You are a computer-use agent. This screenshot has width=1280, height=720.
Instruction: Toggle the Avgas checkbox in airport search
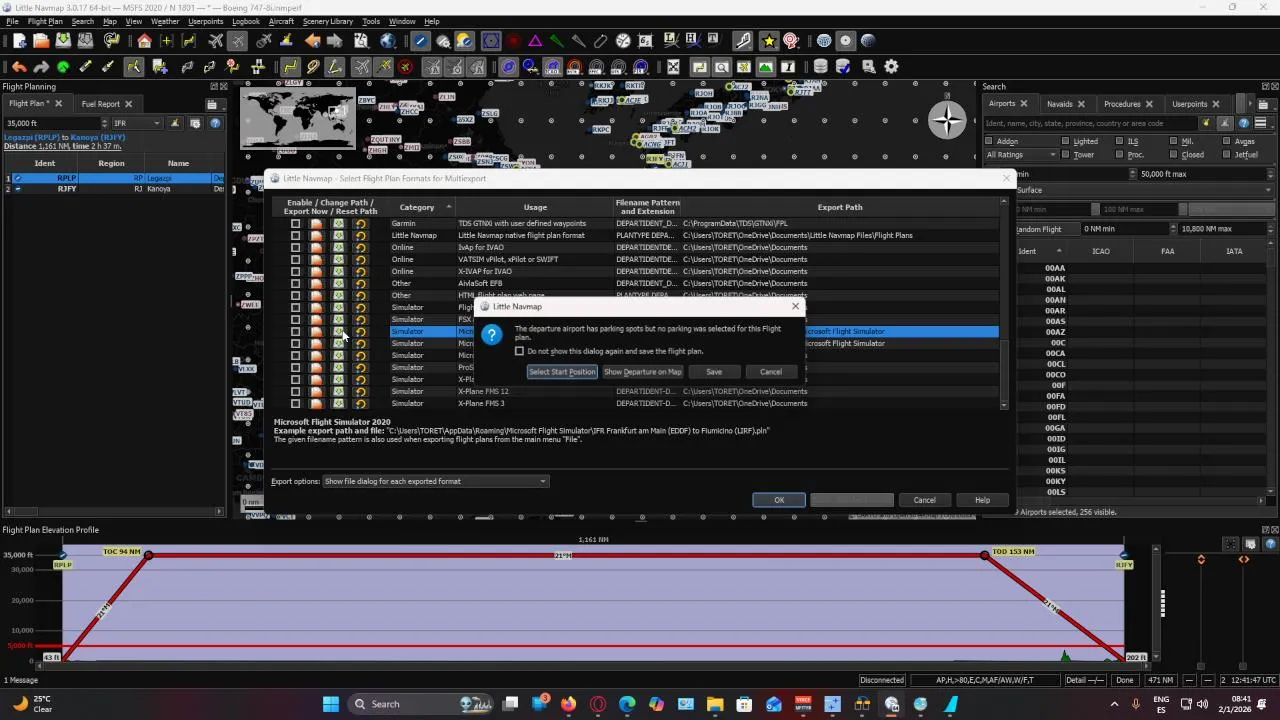pos(1226,142)
